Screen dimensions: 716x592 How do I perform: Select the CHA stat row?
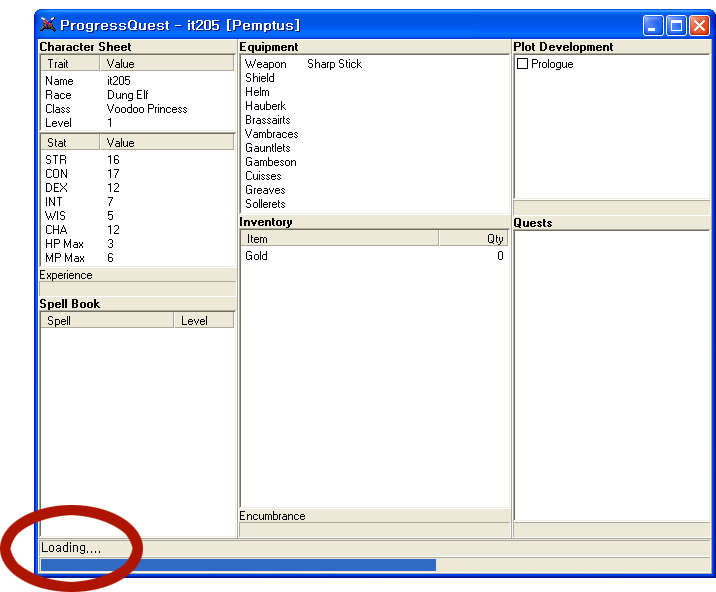coord(137,230)
